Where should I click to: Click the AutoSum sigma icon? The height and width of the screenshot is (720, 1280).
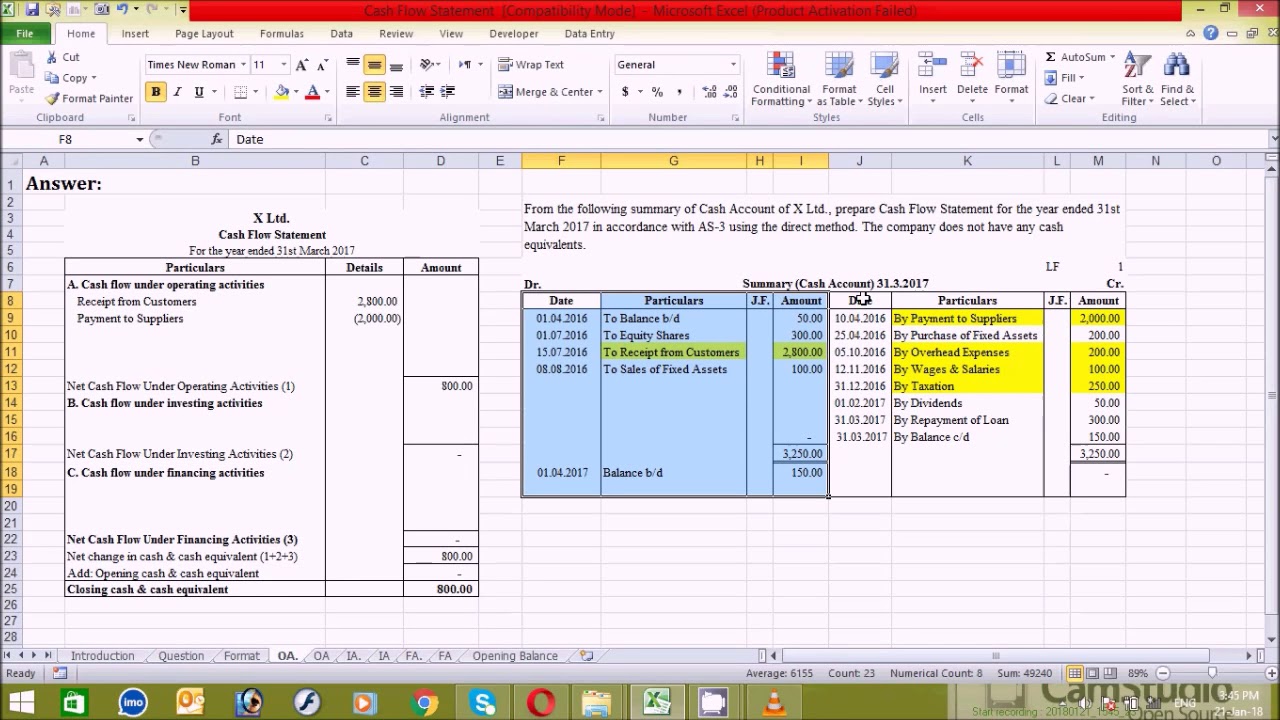(1050, 57)
